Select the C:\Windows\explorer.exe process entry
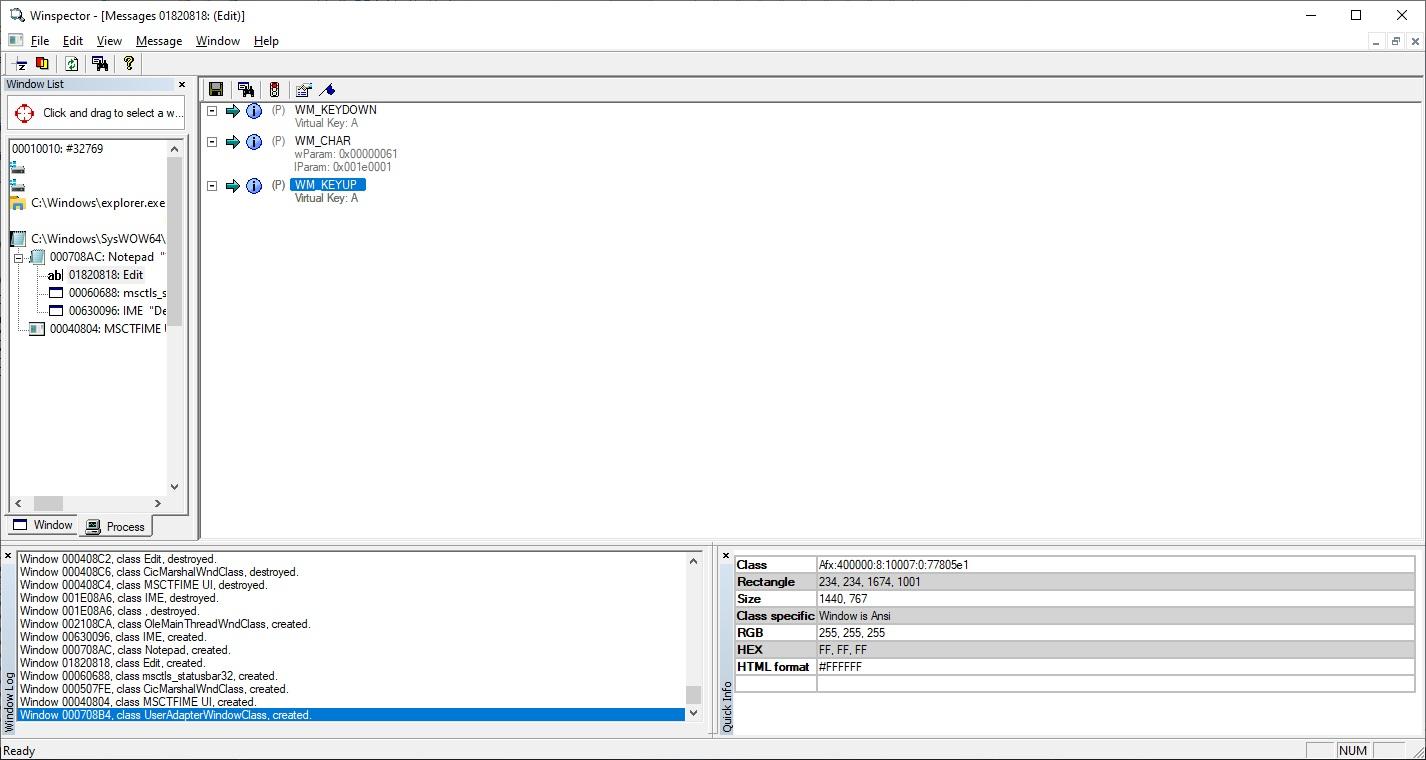Viewport: 1426px width, 760px height. pos(97,203)
